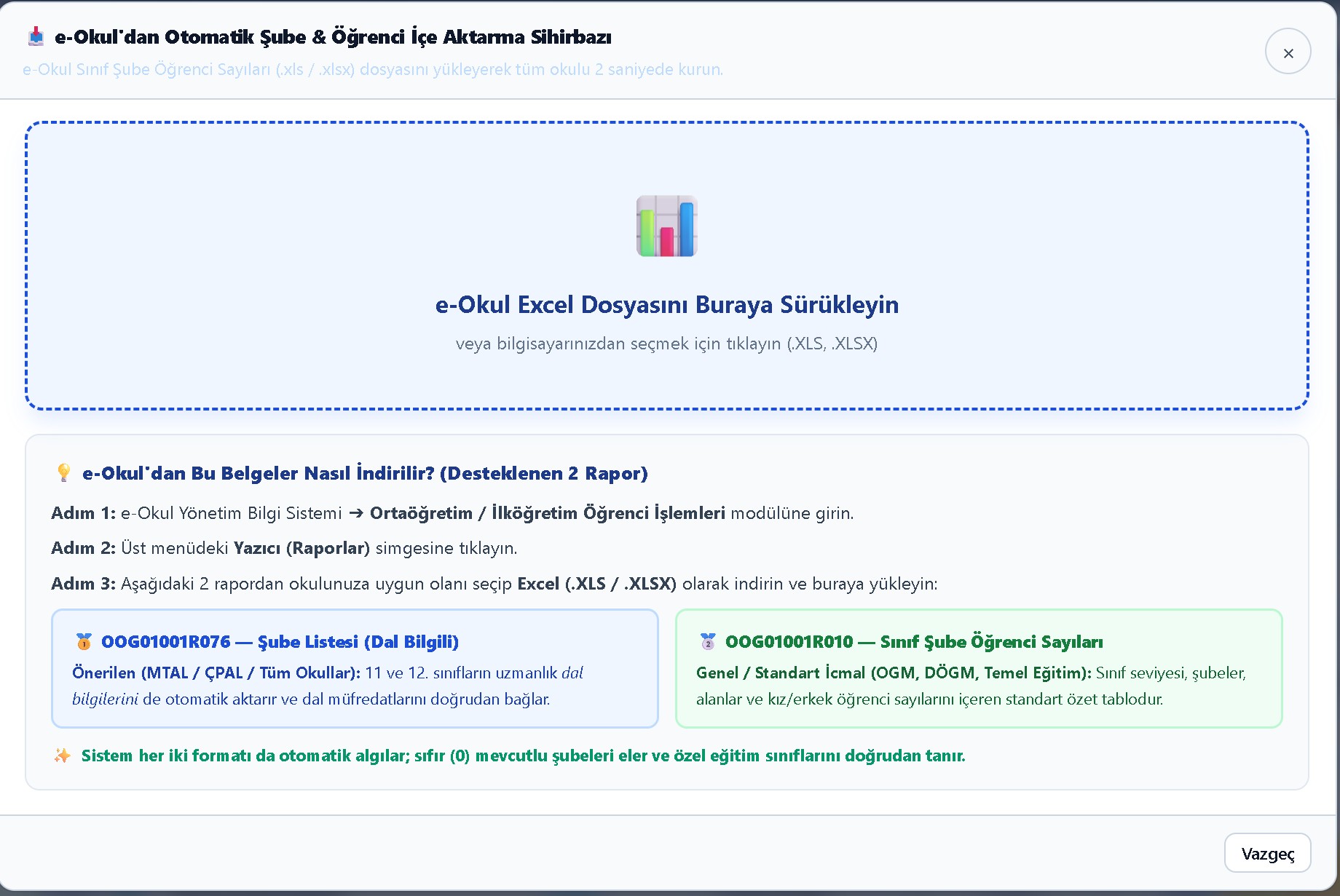
Task: Click 'e-Okul Excel Dosyasını Buraya Sürükleyin' heading
Action: point(667,304)
